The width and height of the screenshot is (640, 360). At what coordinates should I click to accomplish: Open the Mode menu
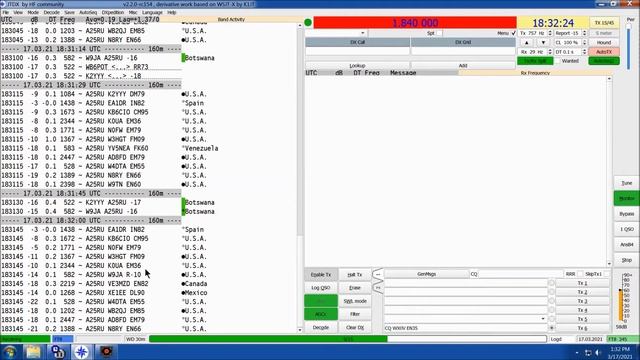click(33, 12)
